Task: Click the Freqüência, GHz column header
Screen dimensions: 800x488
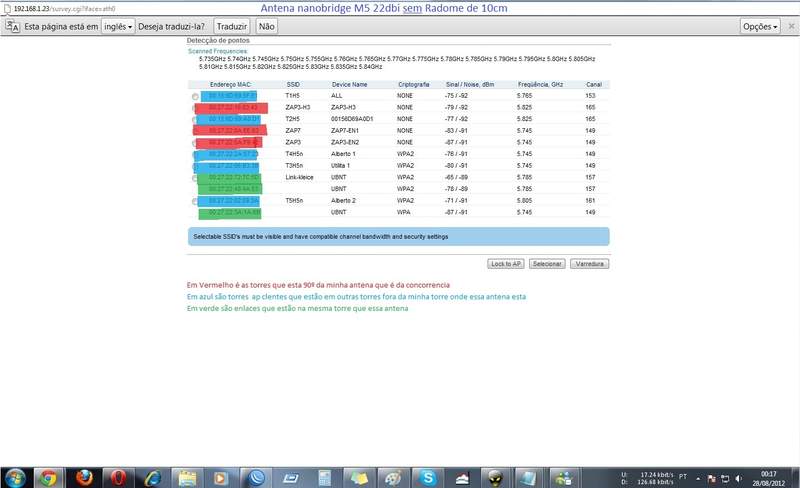Action: [540, 85]
